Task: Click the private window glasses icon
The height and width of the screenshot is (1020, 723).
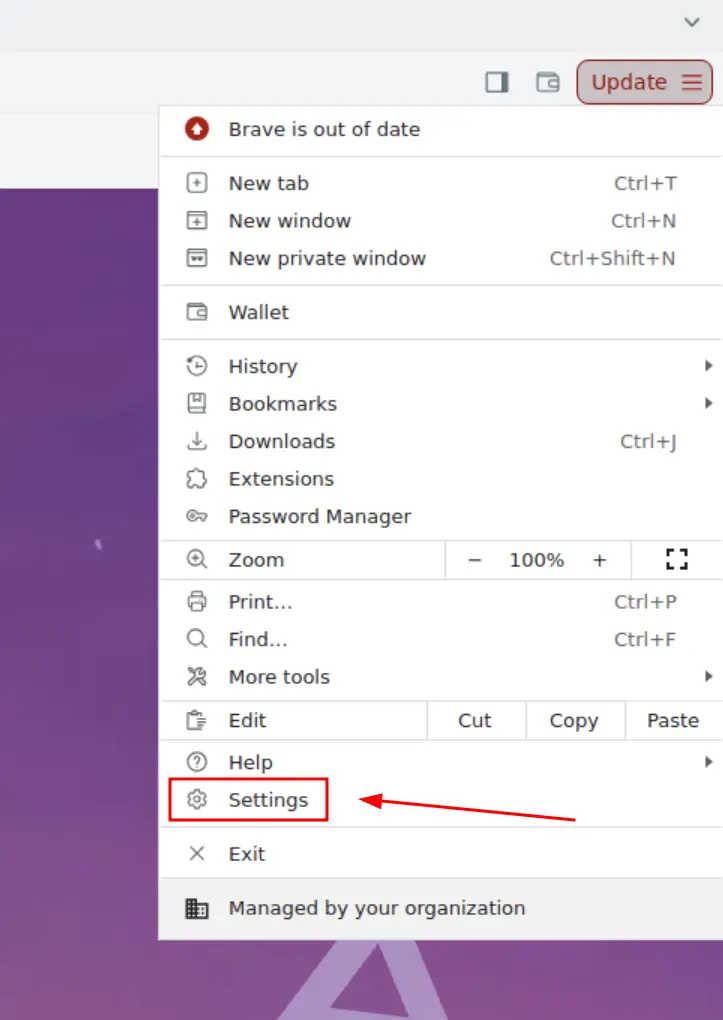Action: point(197,258)
